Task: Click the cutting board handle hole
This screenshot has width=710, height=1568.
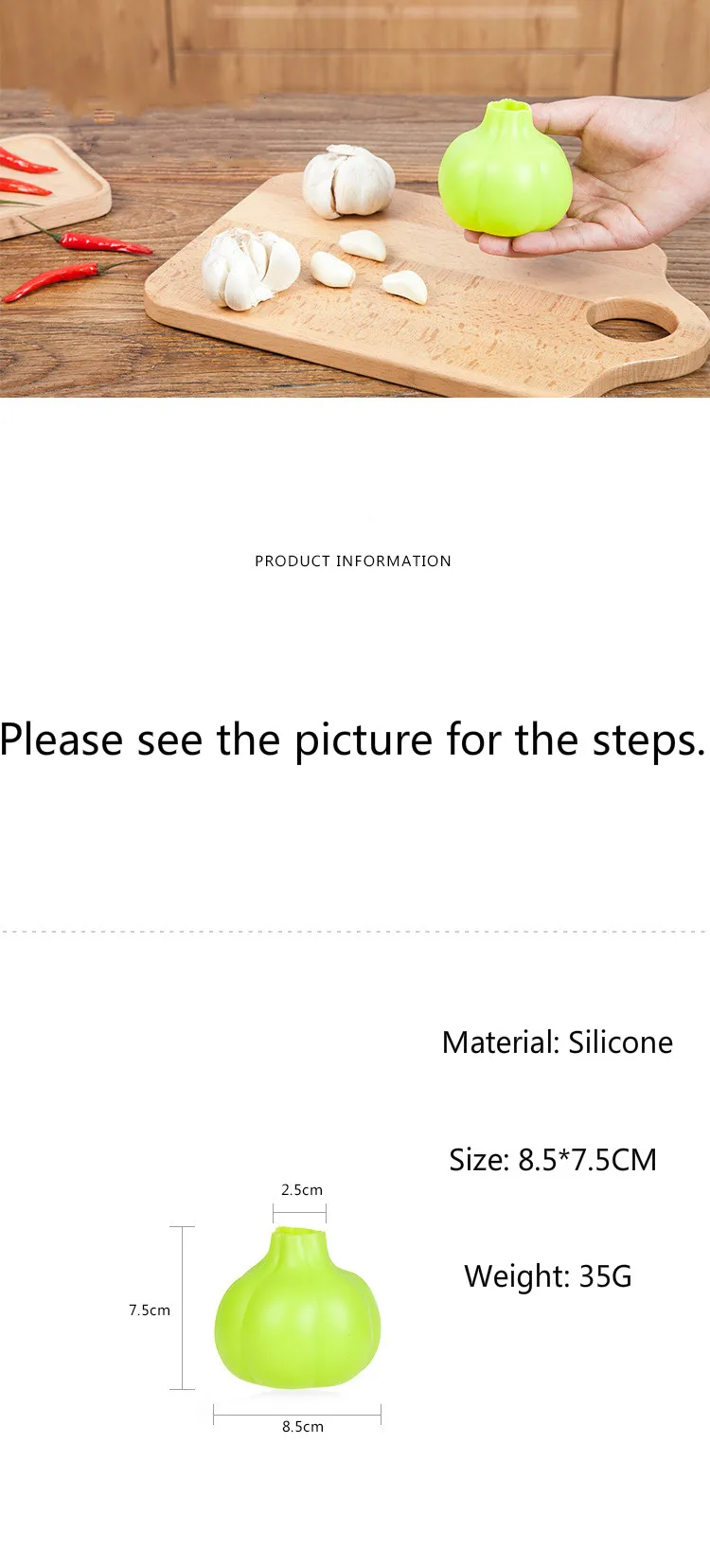Action: (630, 321)
